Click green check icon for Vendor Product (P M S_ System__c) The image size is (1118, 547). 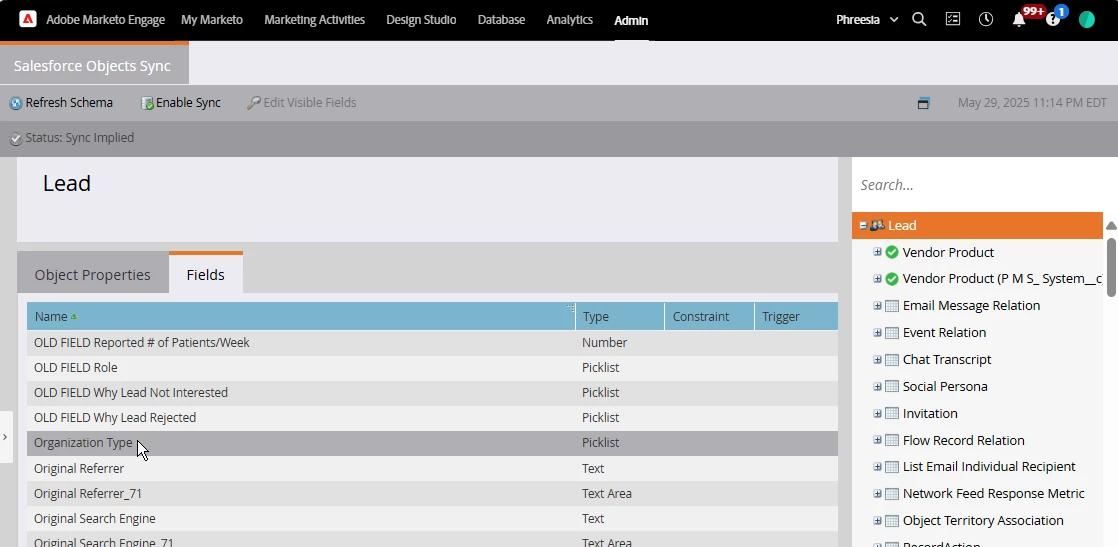892,279
